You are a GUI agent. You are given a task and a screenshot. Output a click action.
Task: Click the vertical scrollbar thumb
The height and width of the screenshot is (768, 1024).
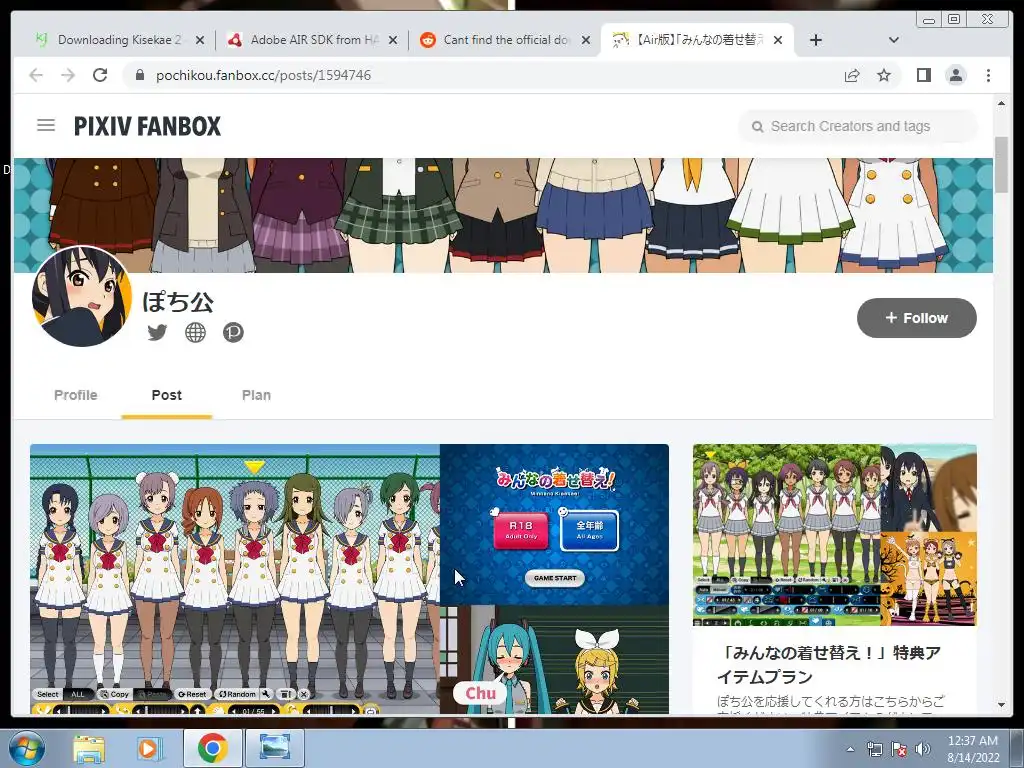click(x=1001, y=165)
